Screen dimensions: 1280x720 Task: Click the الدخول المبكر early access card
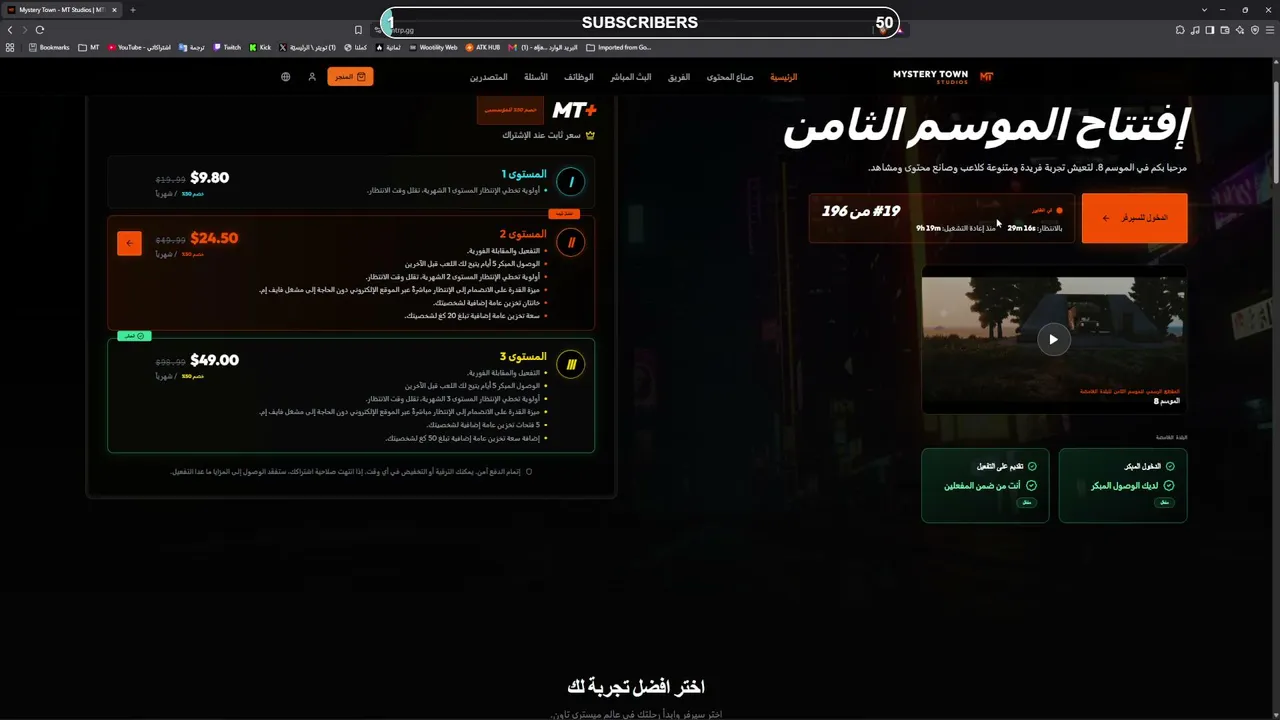click(x=1123, y=485)
